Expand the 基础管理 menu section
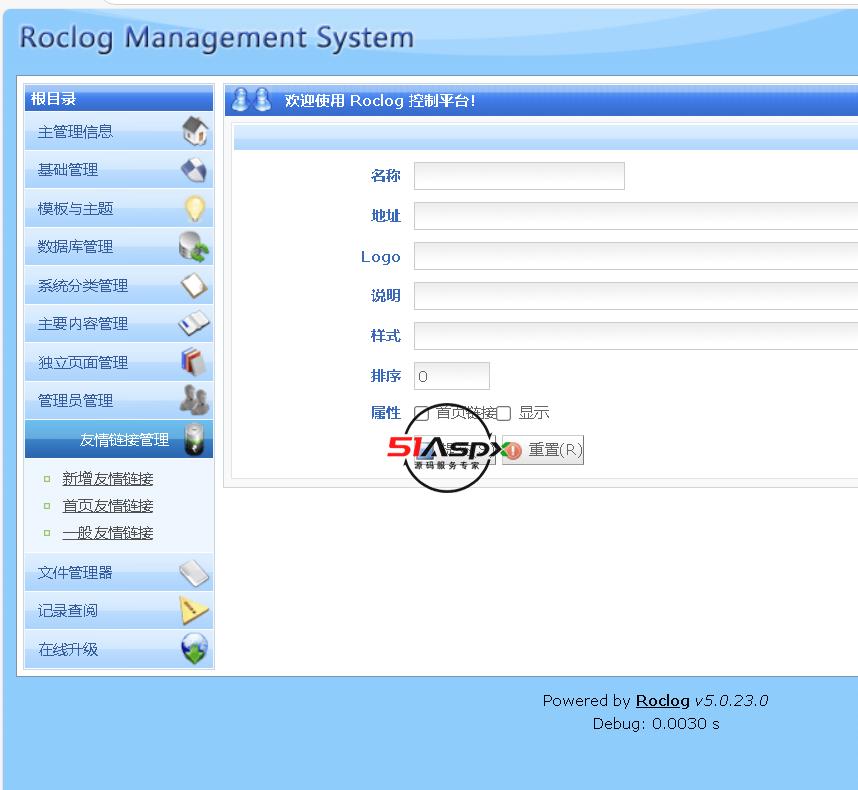This screenshot has width=858, height=790. [x=119, y=170]
